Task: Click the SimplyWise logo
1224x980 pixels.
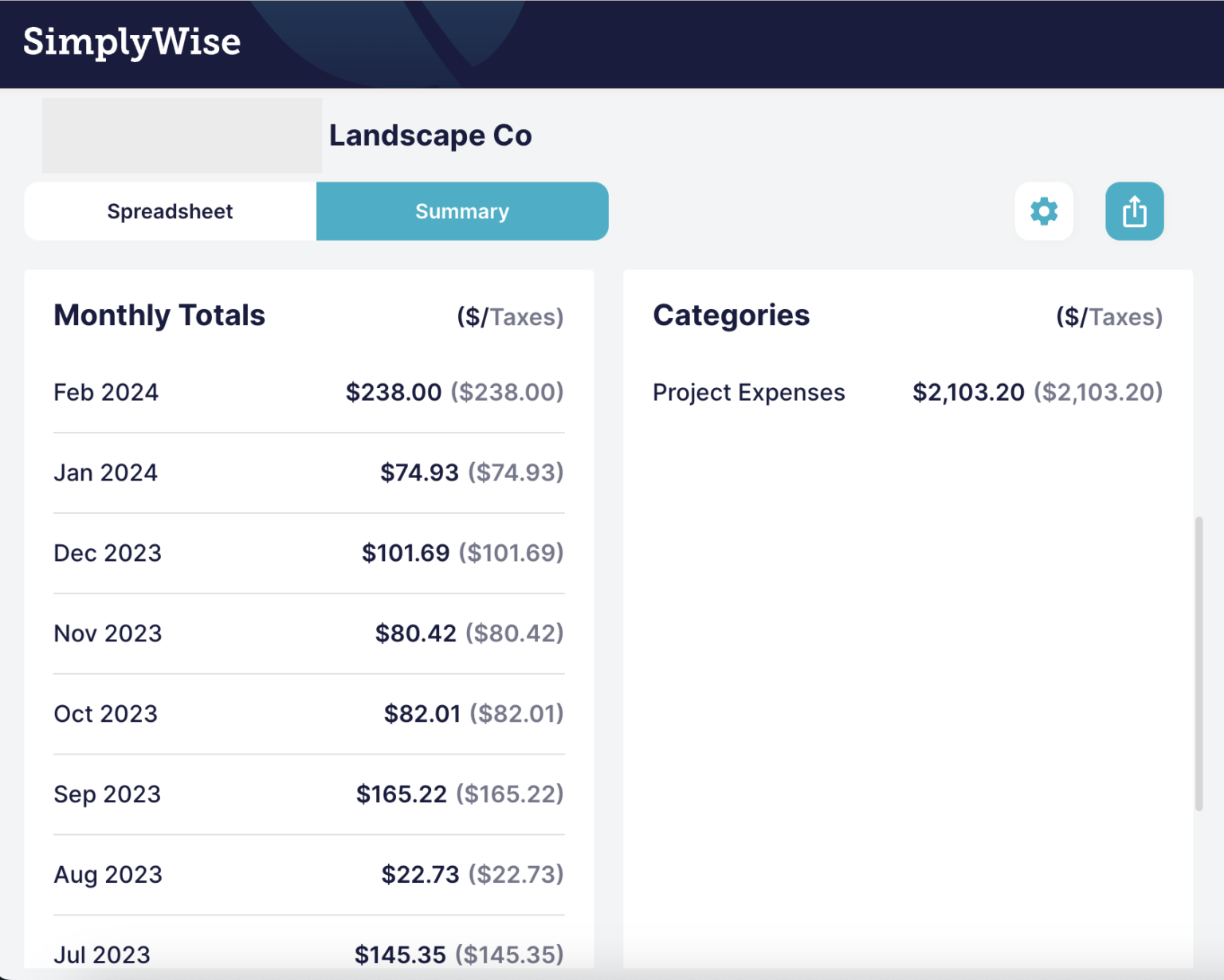Action: (x=132, y=42)
